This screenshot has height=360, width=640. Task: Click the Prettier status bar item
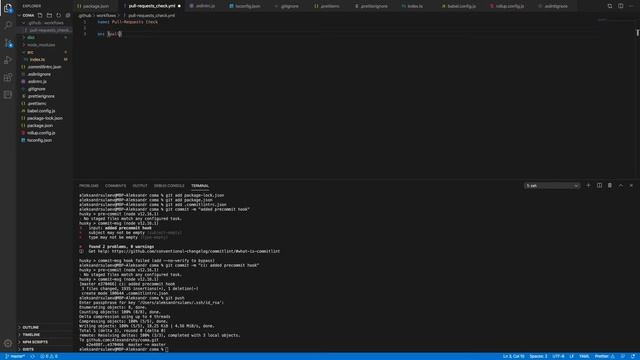(x=604, y=356)
